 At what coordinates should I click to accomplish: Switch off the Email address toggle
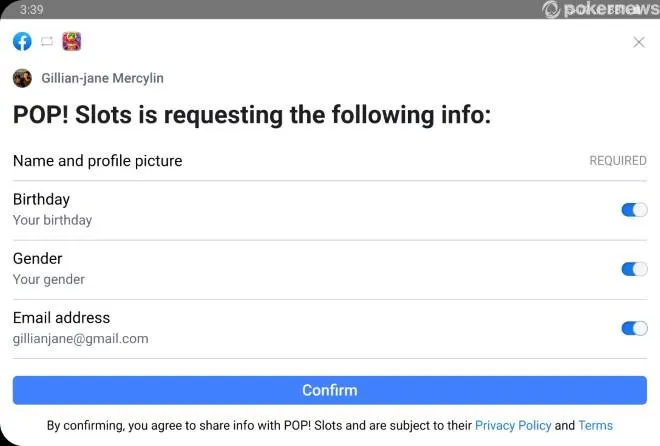pos(634,328)
